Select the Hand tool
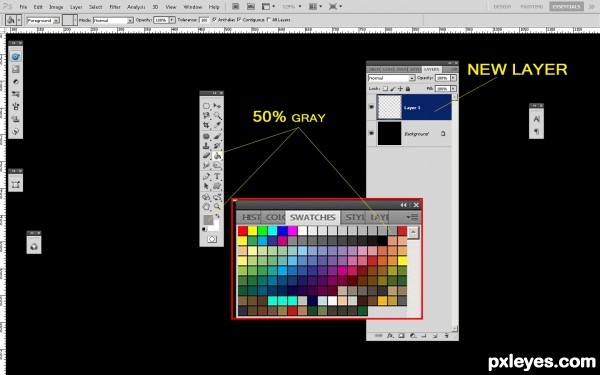This screenshot has width=600, height=375. (206, 207)
